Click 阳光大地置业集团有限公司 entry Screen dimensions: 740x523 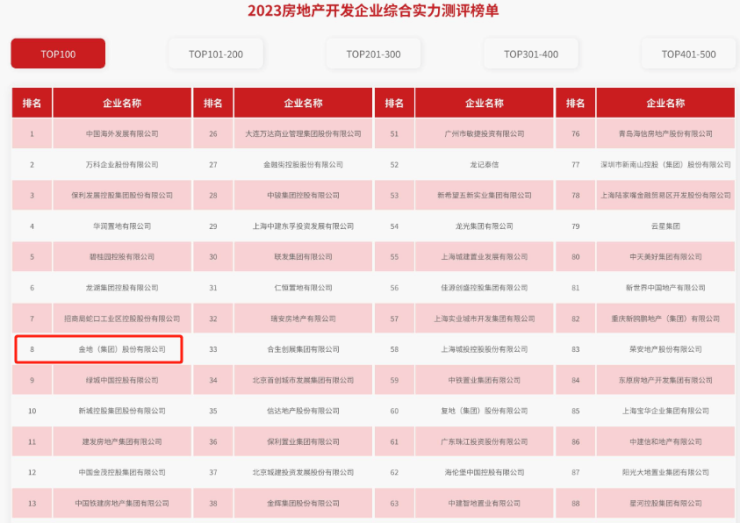pyautogui.click(x=666, y=472)
